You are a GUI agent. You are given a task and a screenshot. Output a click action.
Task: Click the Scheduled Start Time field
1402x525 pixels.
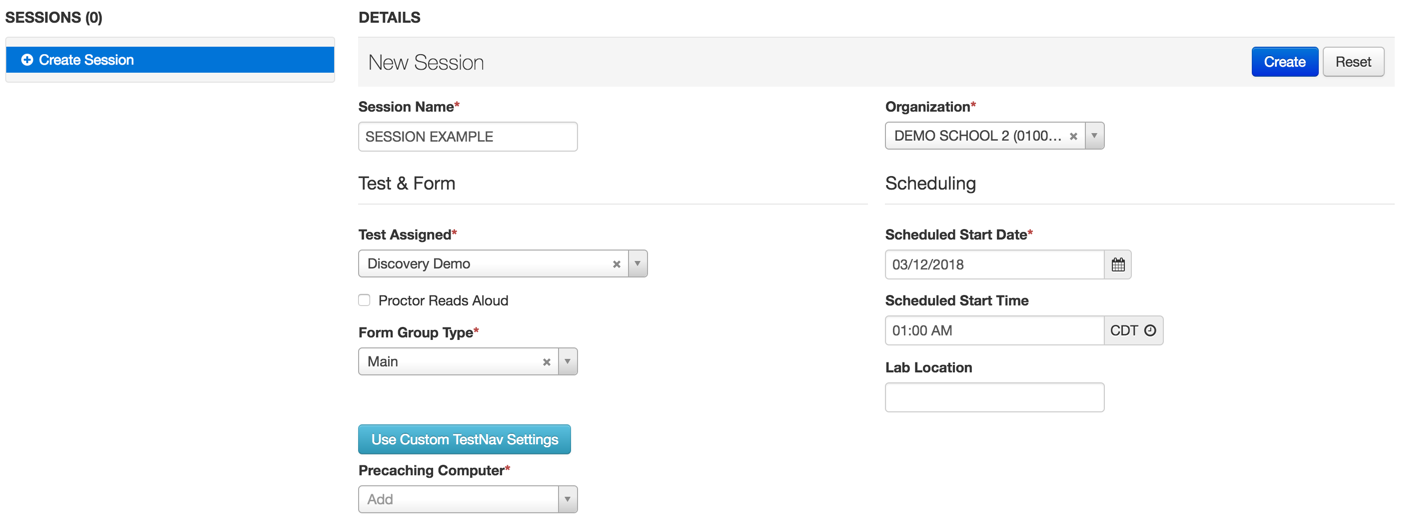pos(994,331)
